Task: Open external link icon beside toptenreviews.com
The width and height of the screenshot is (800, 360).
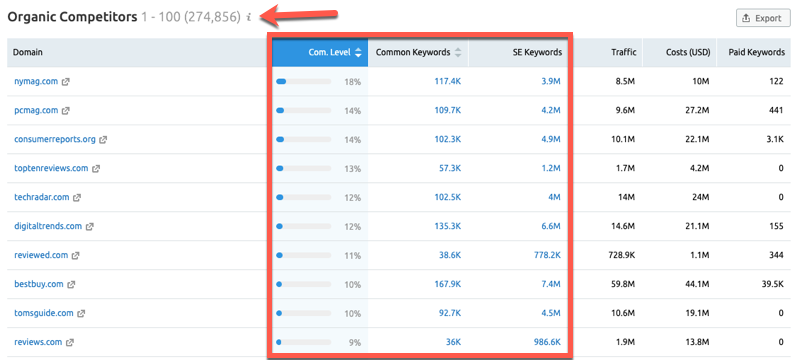Action: click(x=96, y=169)
